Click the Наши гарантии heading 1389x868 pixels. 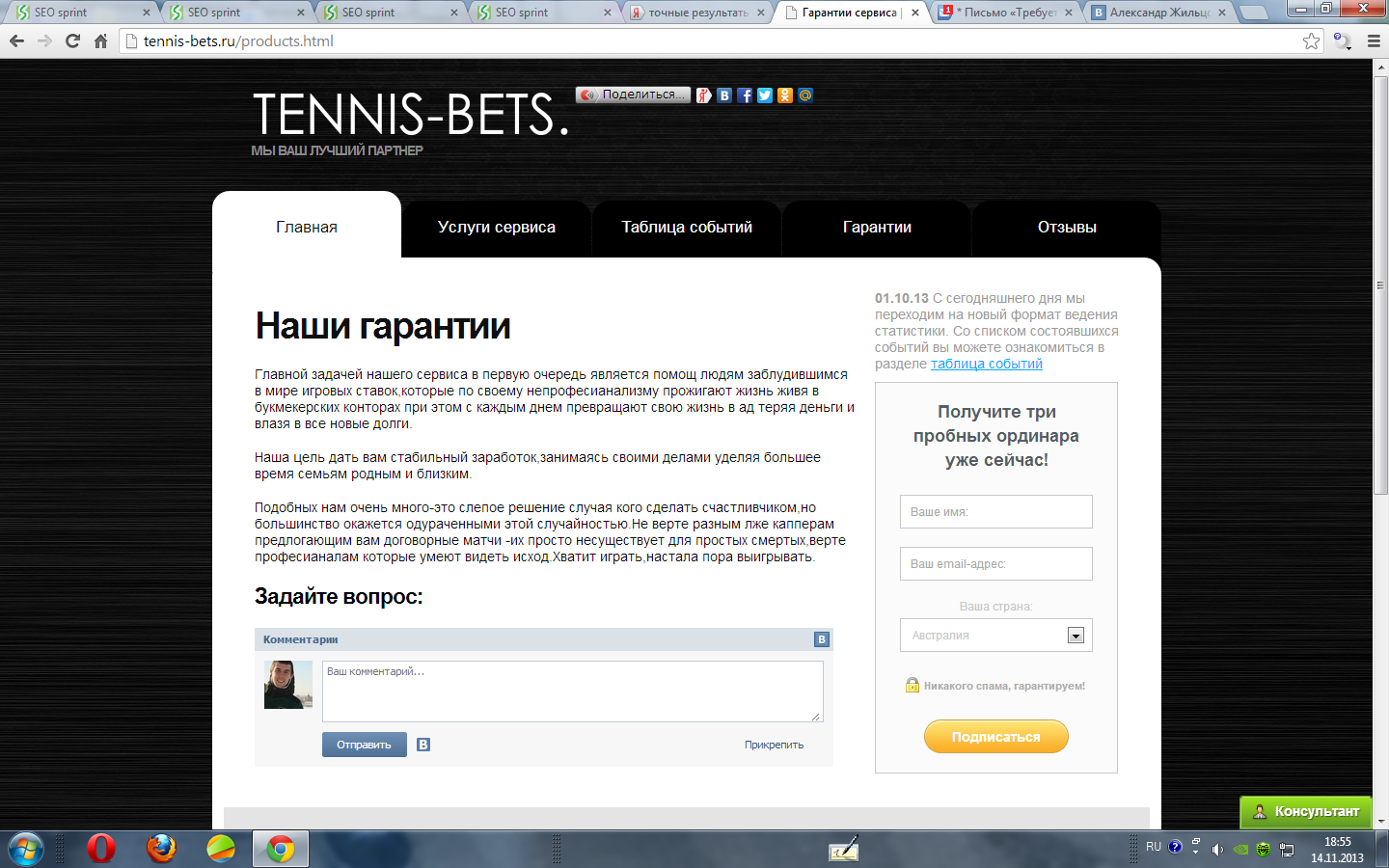tap(383, 326)
